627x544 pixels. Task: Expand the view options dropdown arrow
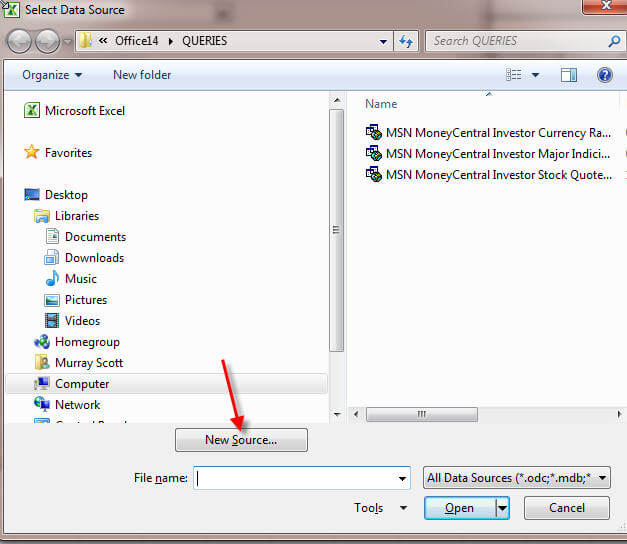tap(535, 75)
